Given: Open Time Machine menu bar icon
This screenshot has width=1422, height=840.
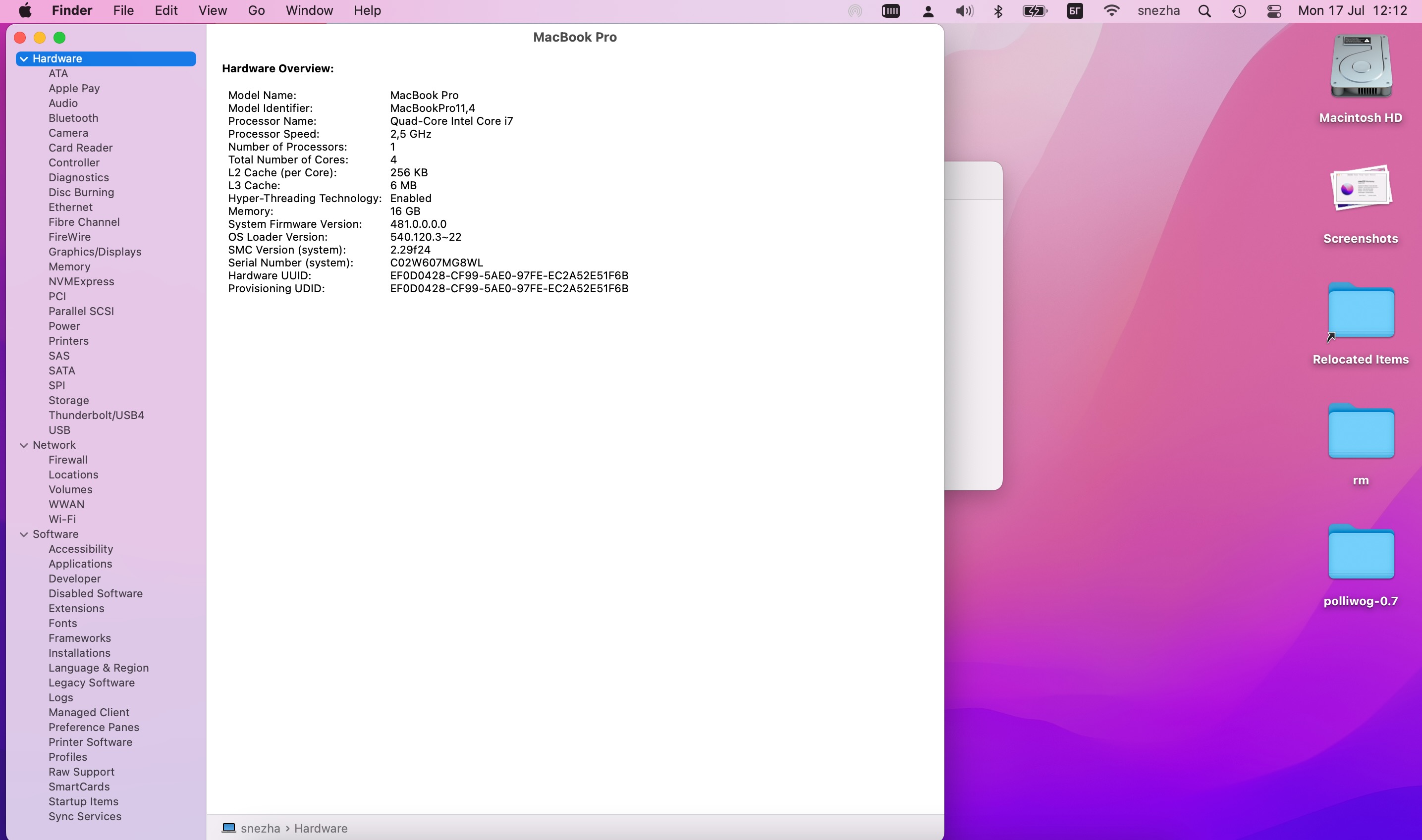Looking at the screenshot, I should 1239,11.
